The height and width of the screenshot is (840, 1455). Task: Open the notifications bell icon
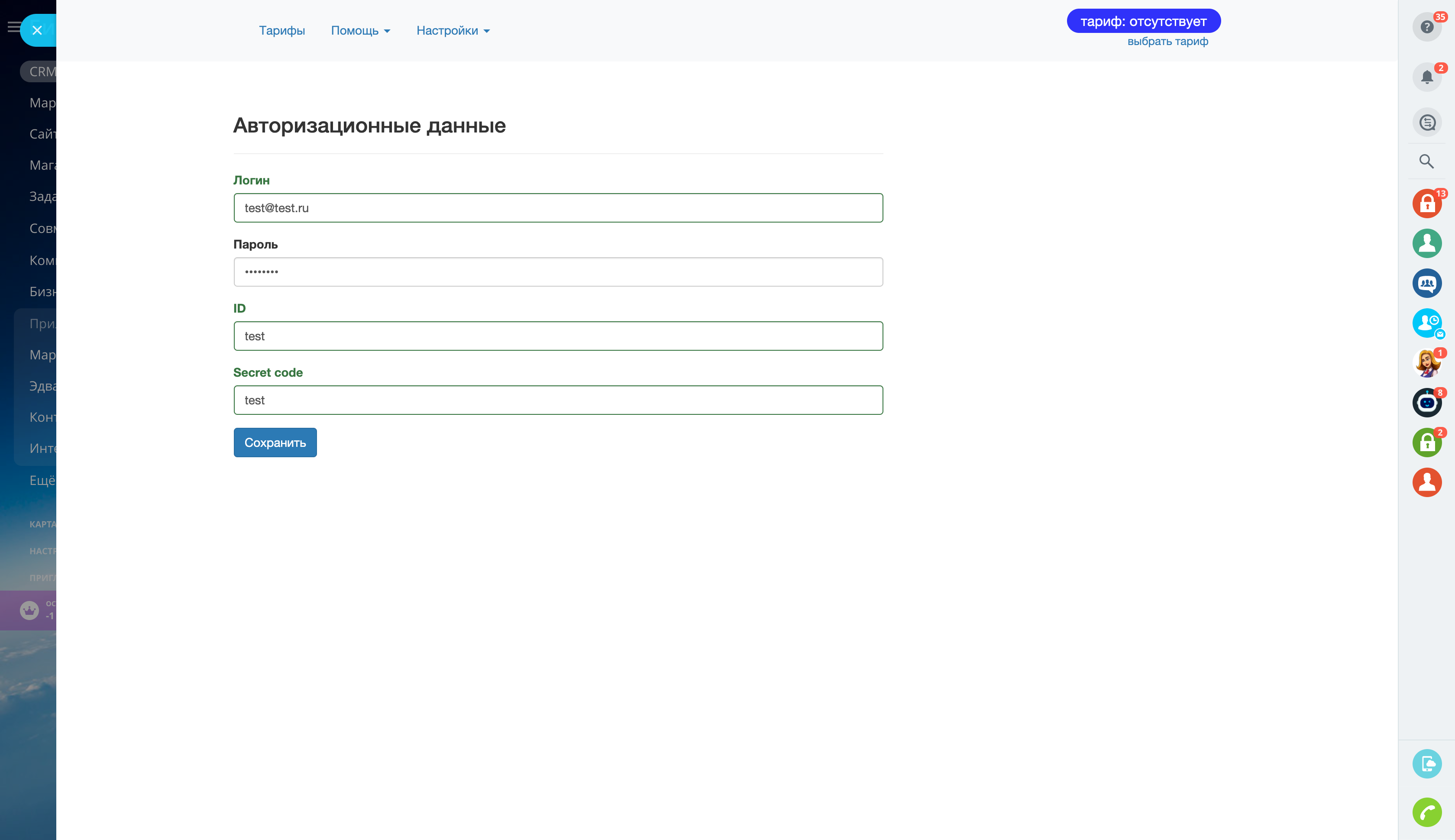[1426, 77]
